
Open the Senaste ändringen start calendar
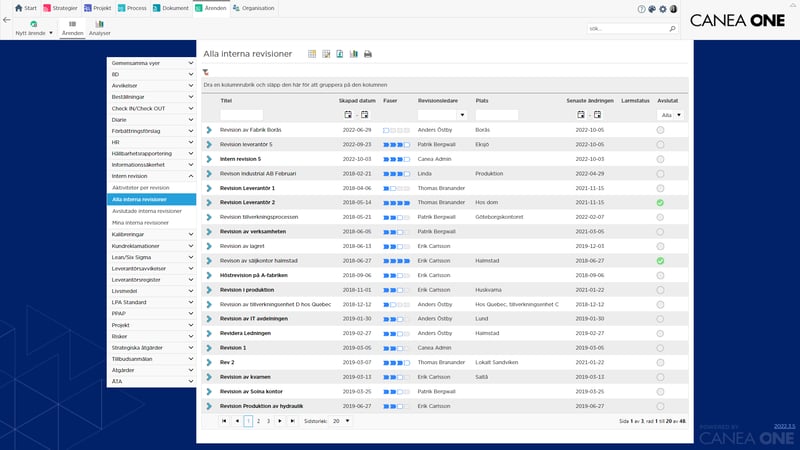581,115
